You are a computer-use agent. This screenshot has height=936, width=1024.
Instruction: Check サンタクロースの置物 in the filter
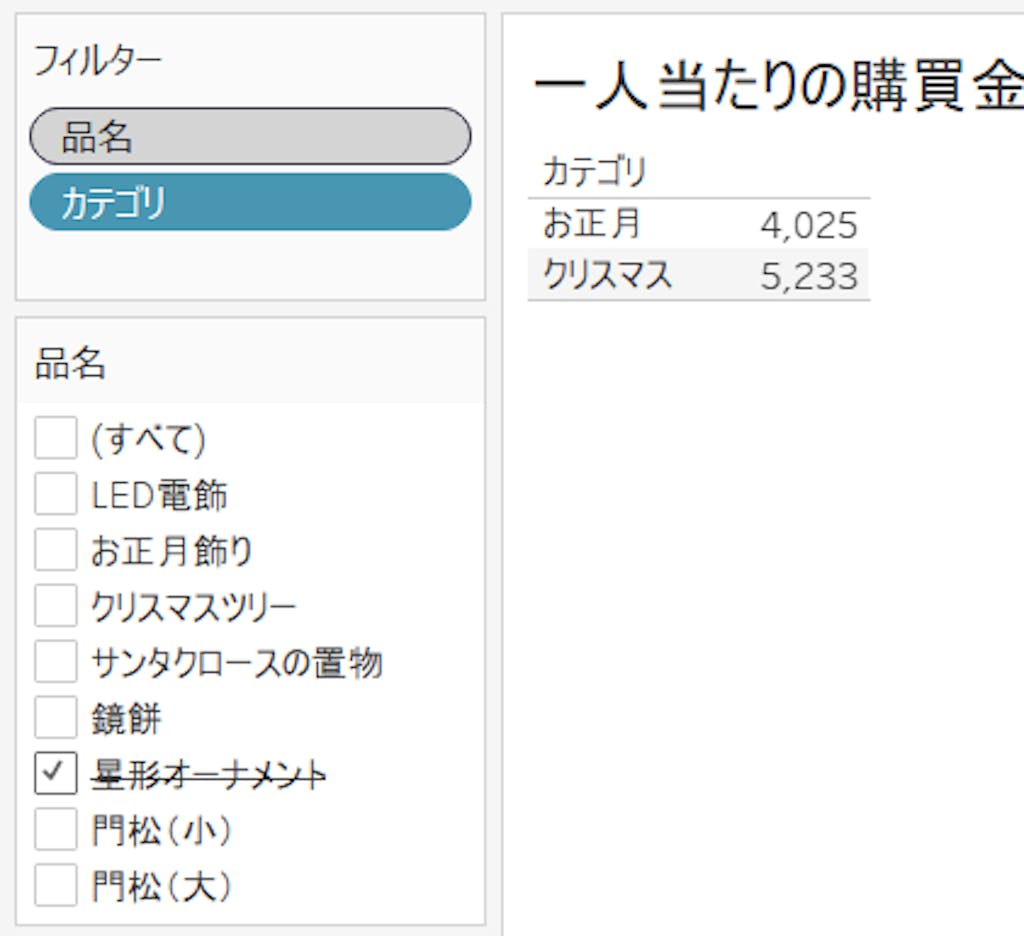[55, 662]
